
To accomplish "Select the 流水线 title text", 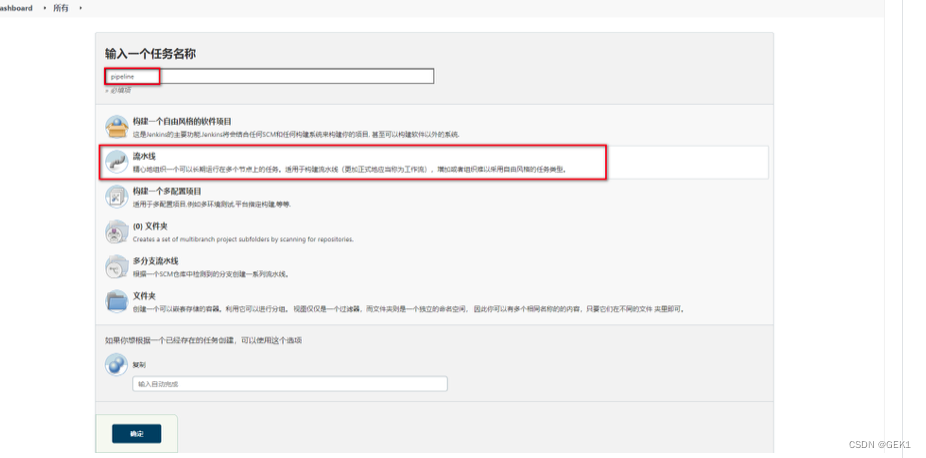I will [144, 156].
